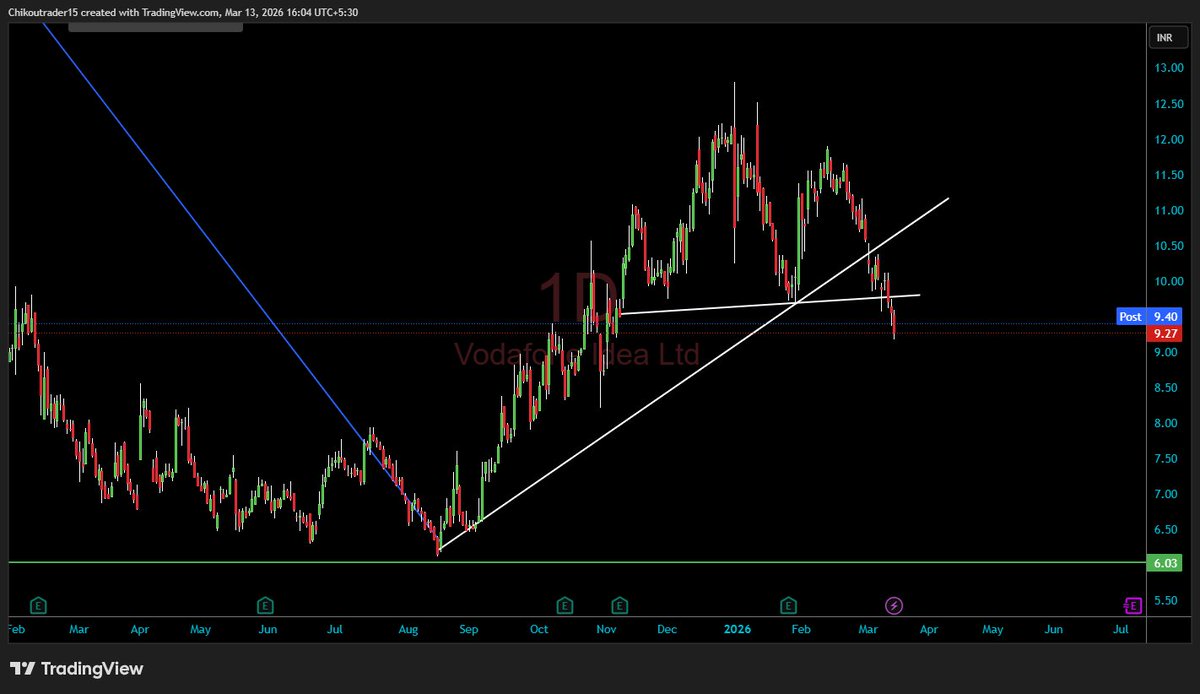Click the pink upcoming earnings icon near July
This screenshot has width=1200, height=694.
[1133, 605]
